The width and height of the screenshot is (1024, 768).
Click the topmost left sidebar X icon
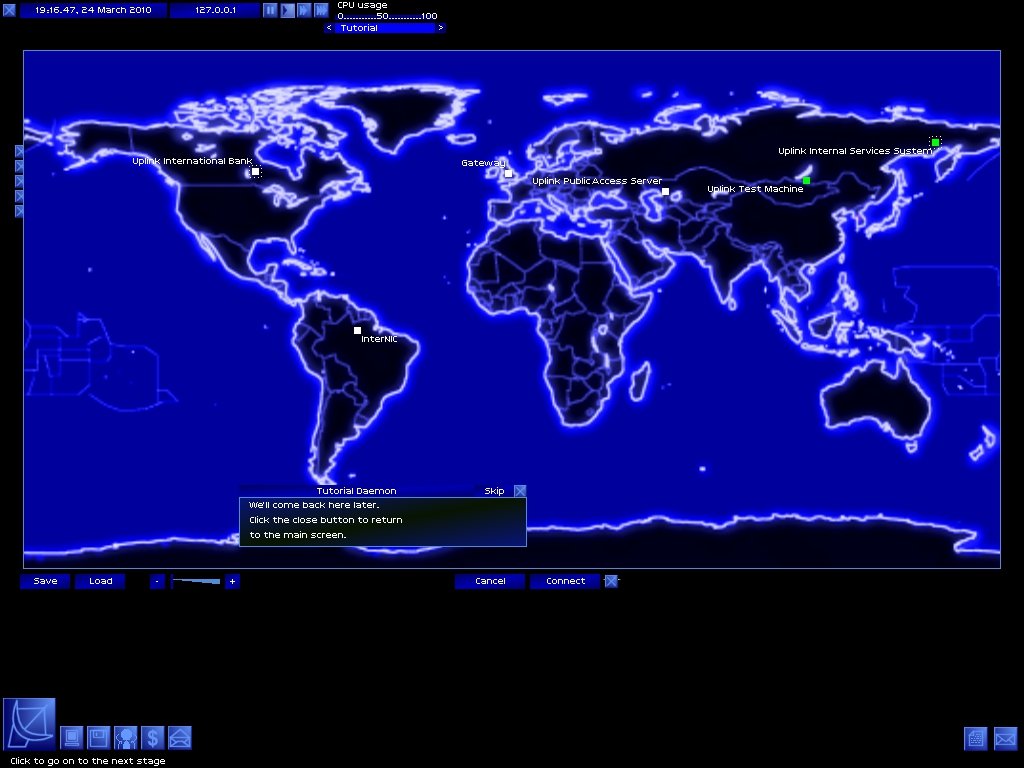coord(19,151)
